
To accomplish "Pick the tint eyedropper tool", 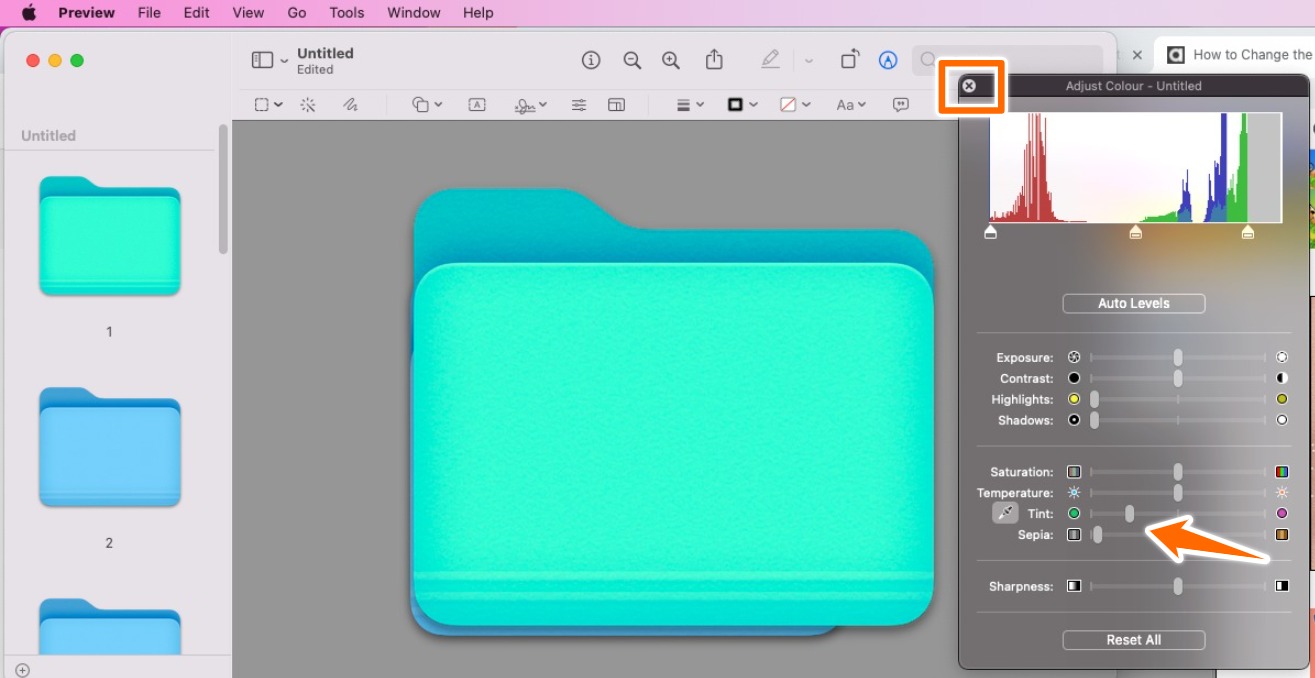I will click(1005, 513).
